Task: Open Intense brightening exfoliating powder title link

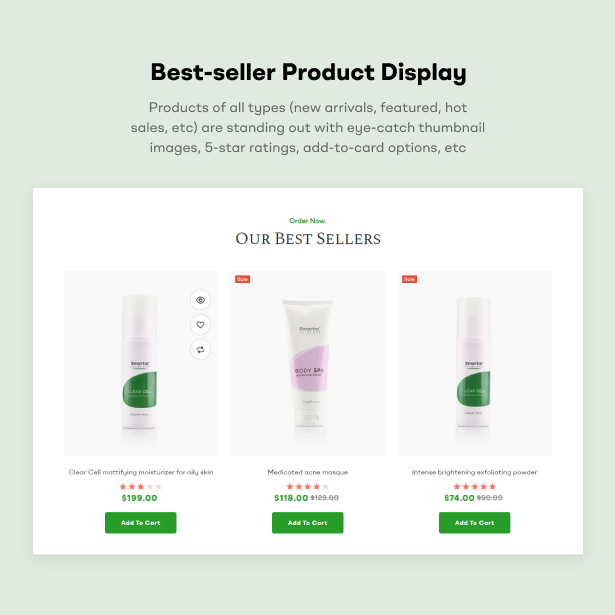Action: point(475,472)
